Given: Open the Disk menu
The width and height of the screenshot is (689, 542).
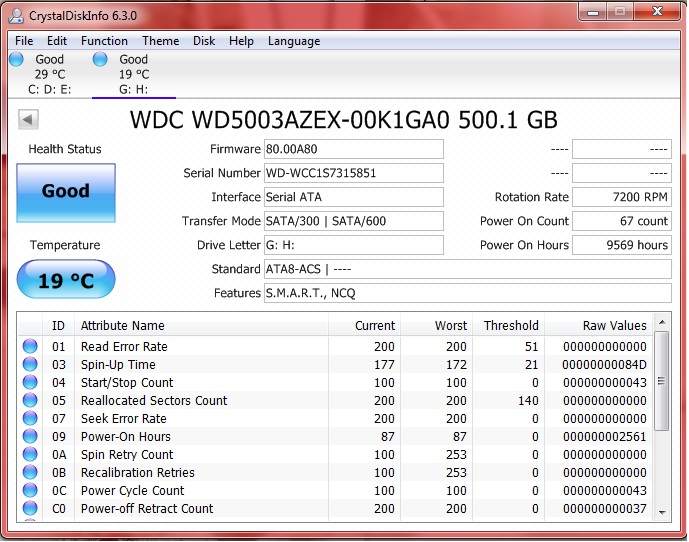Looking at the screenshot, I should coord(204,41).
